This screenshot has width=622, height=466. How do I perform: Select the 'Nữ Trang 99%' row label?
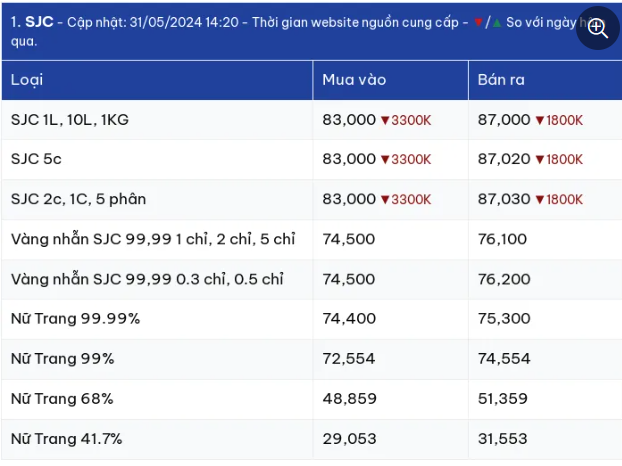pyautogui.click(x=63, y=359)
